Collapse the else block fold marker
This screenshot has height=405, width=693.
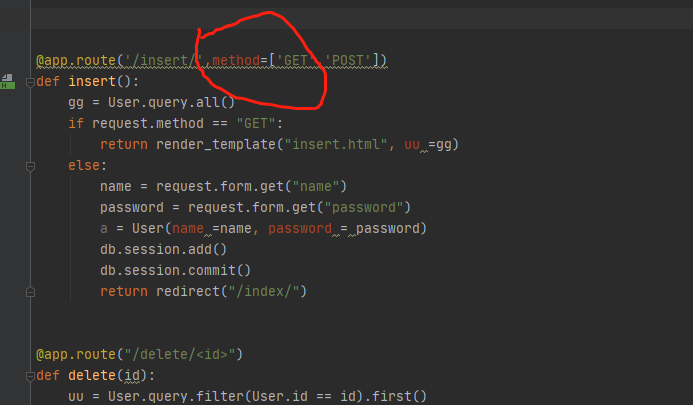click(30, 166)
